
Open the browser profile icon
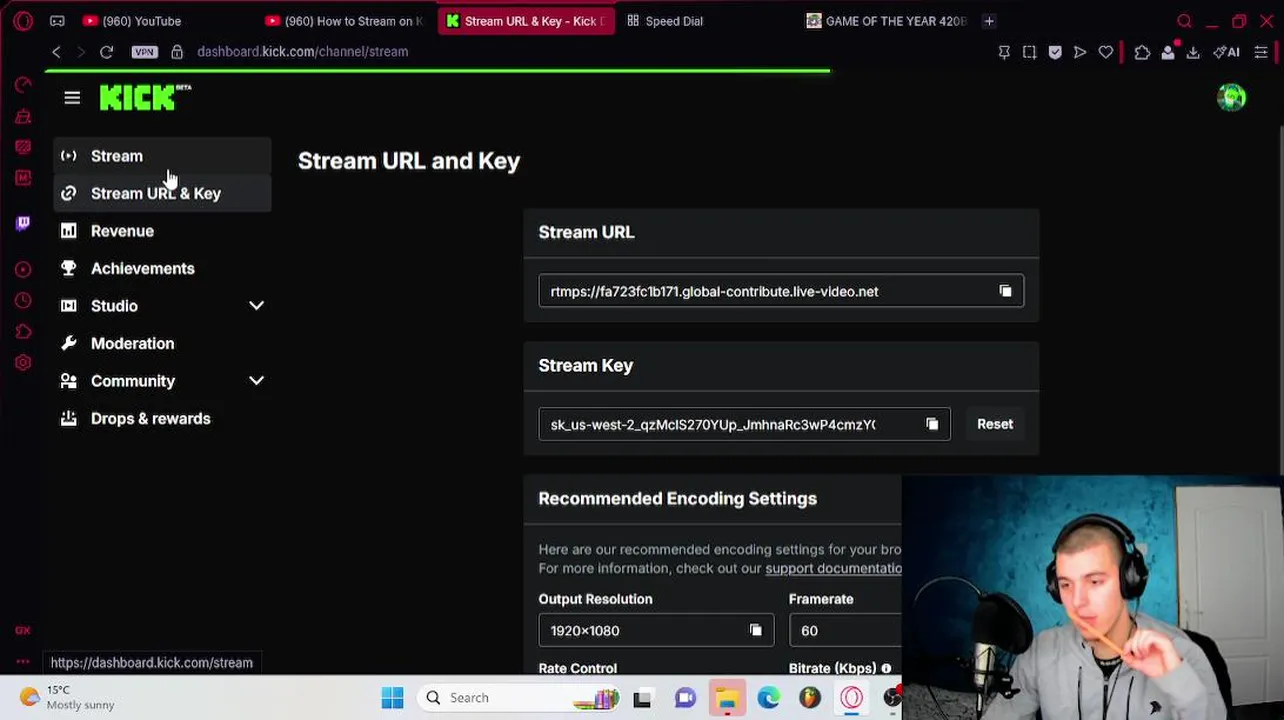[1167, 52]
